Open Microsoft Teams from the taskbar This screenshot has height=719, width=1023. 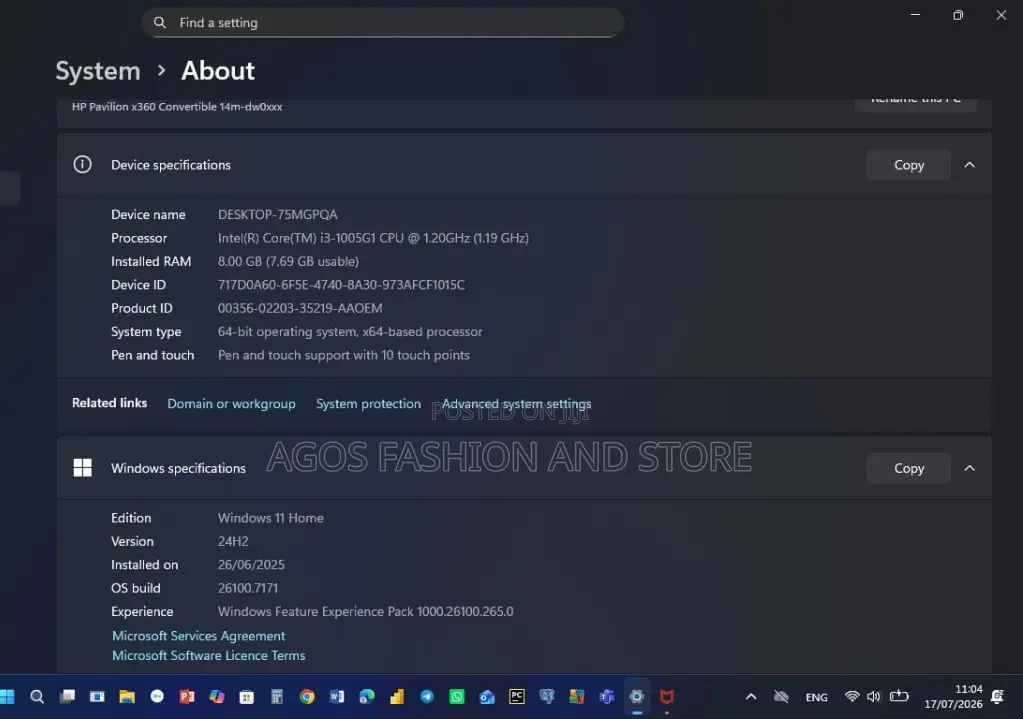(607, 697)
